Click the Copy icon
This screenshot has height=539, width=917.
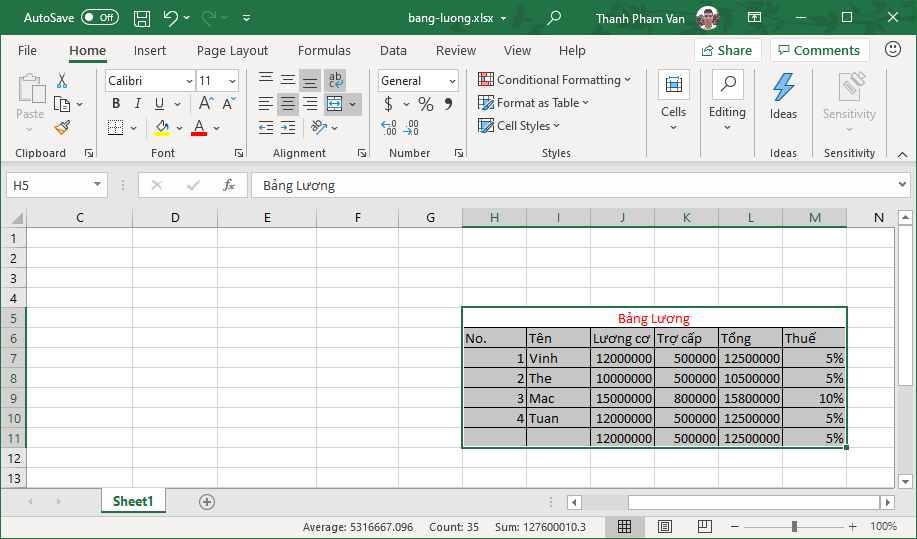(62, 104)
